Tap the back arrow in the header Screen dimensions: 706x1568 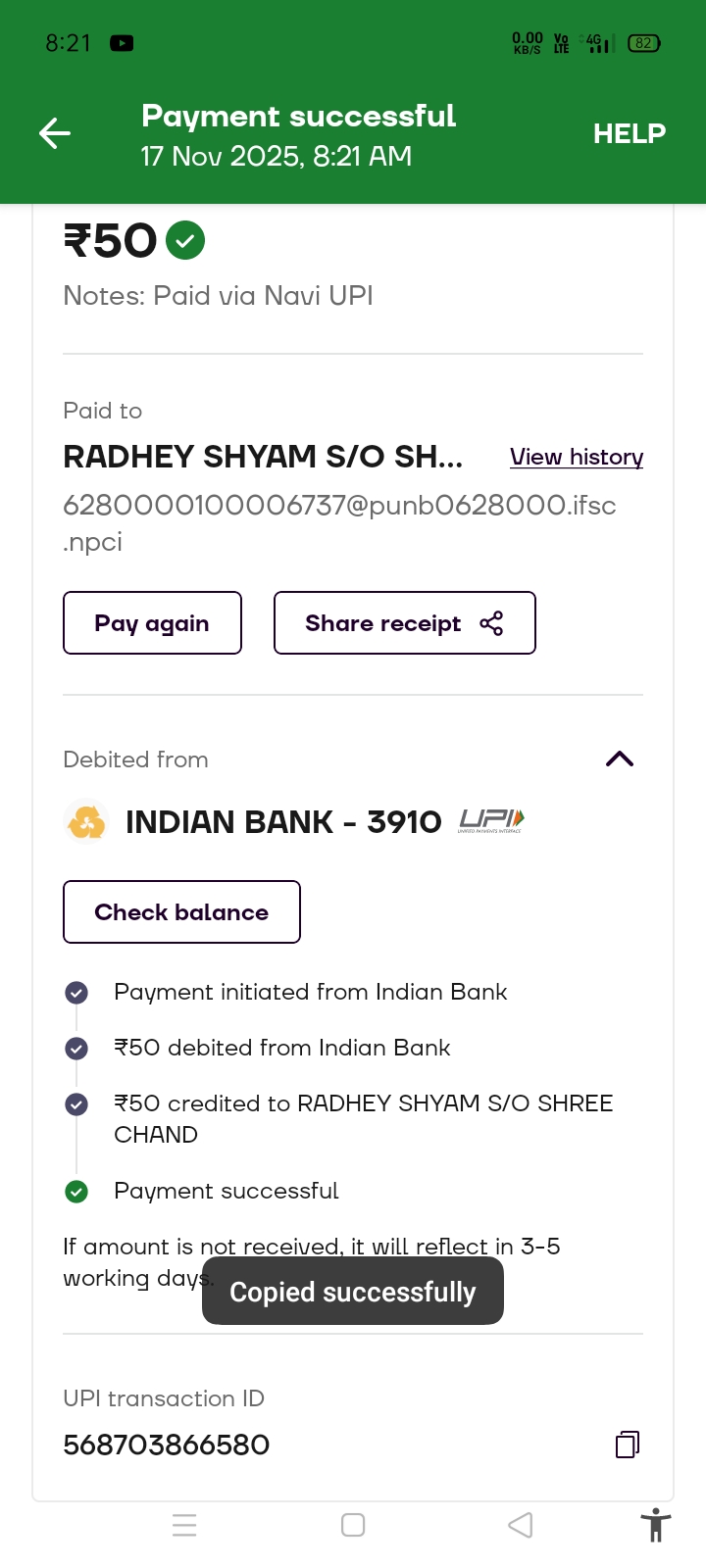point(55,133)
